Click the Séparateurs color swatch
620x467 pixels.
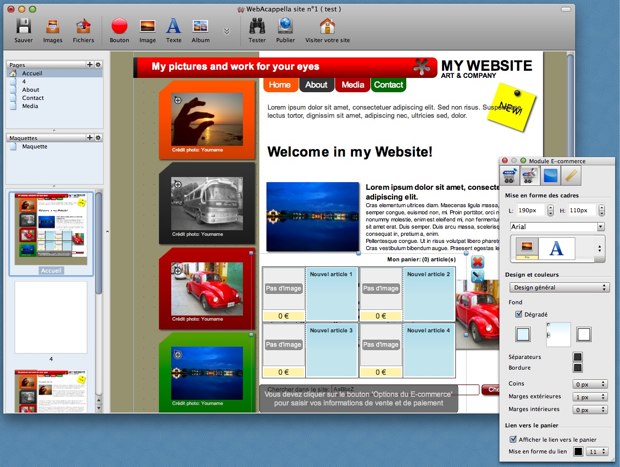click(x=577, y=357)
